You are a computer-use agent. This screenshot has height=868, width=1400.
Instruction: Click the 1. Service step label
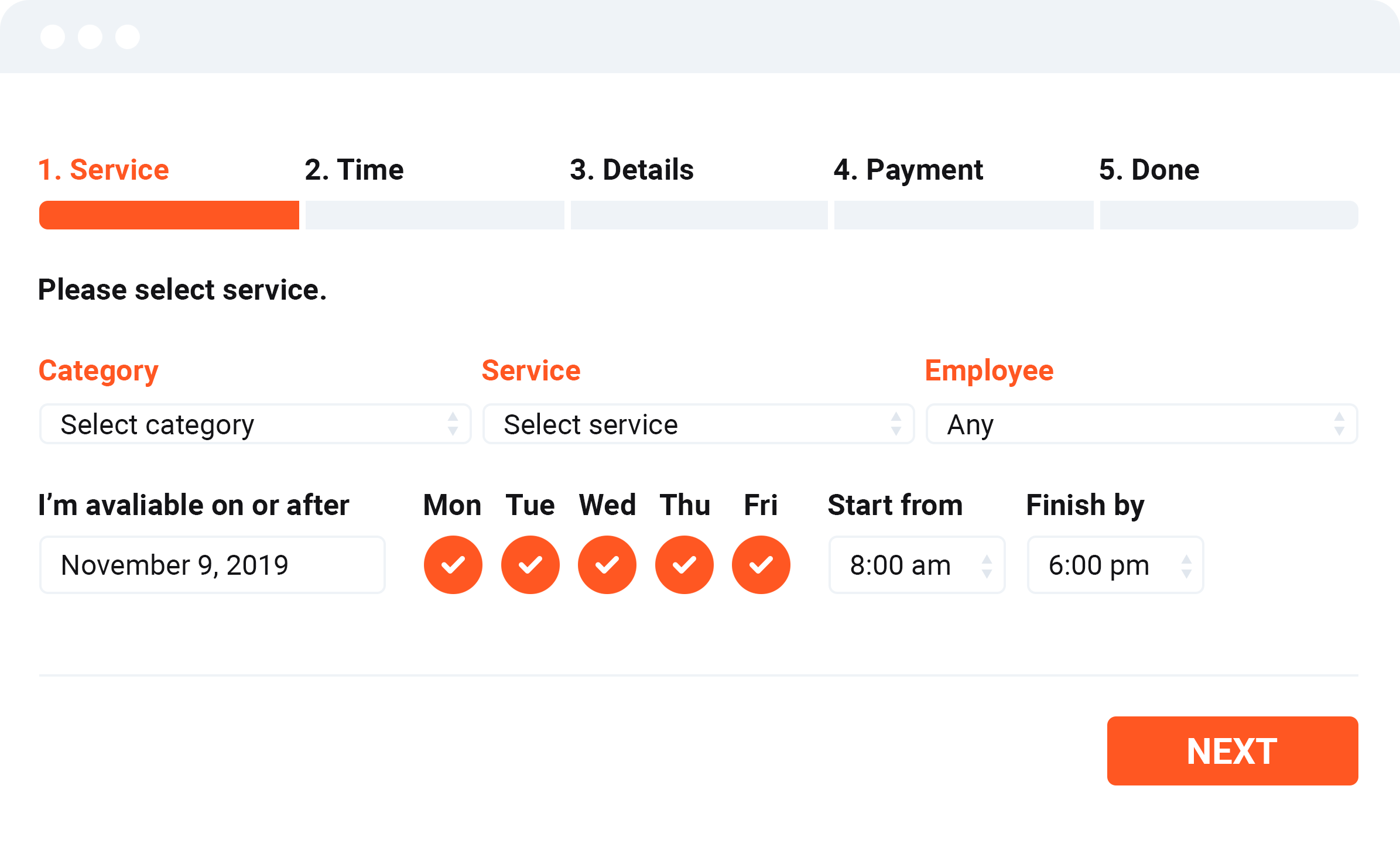point(104,170)
